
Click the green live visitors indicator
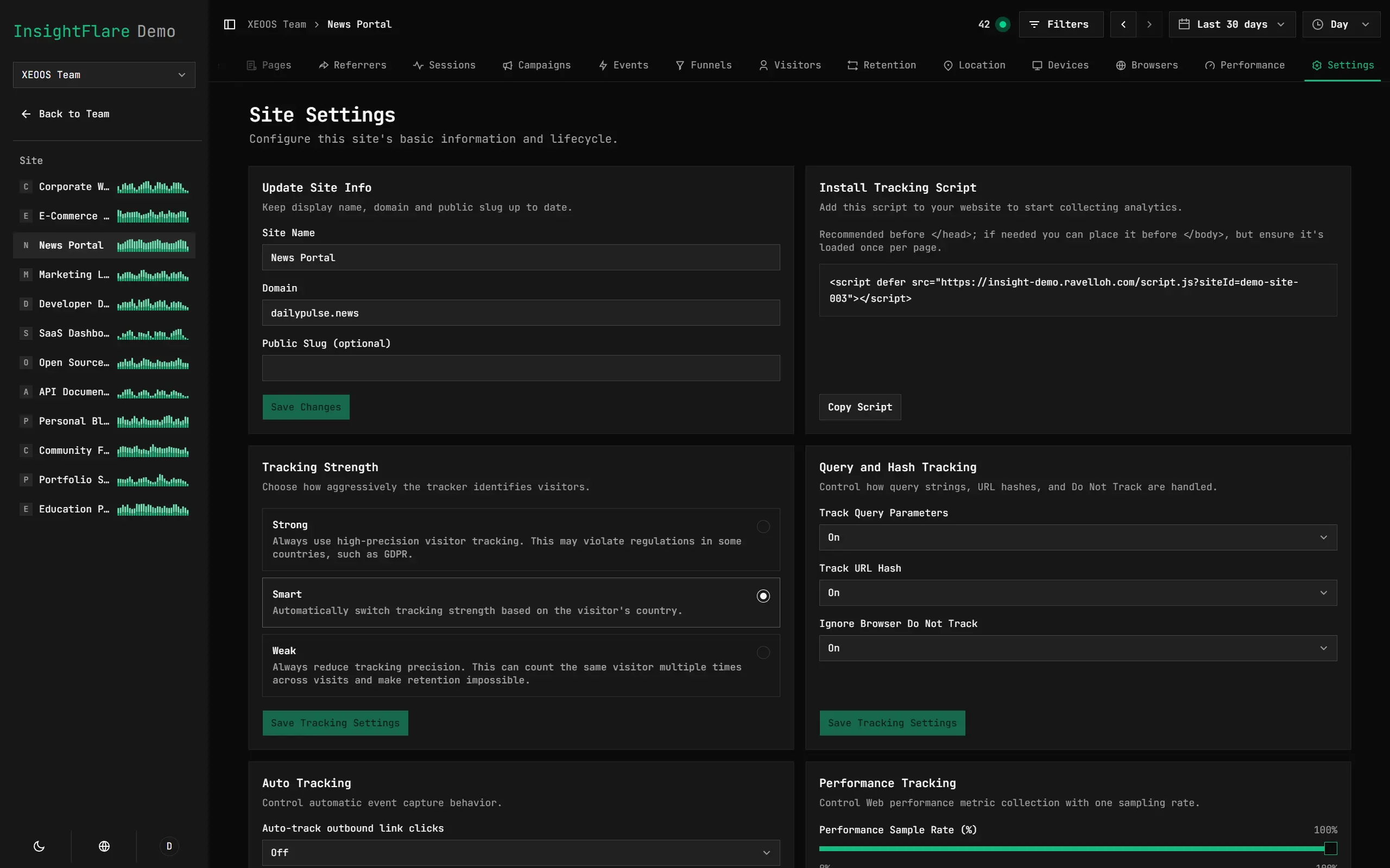[1002, 24]
